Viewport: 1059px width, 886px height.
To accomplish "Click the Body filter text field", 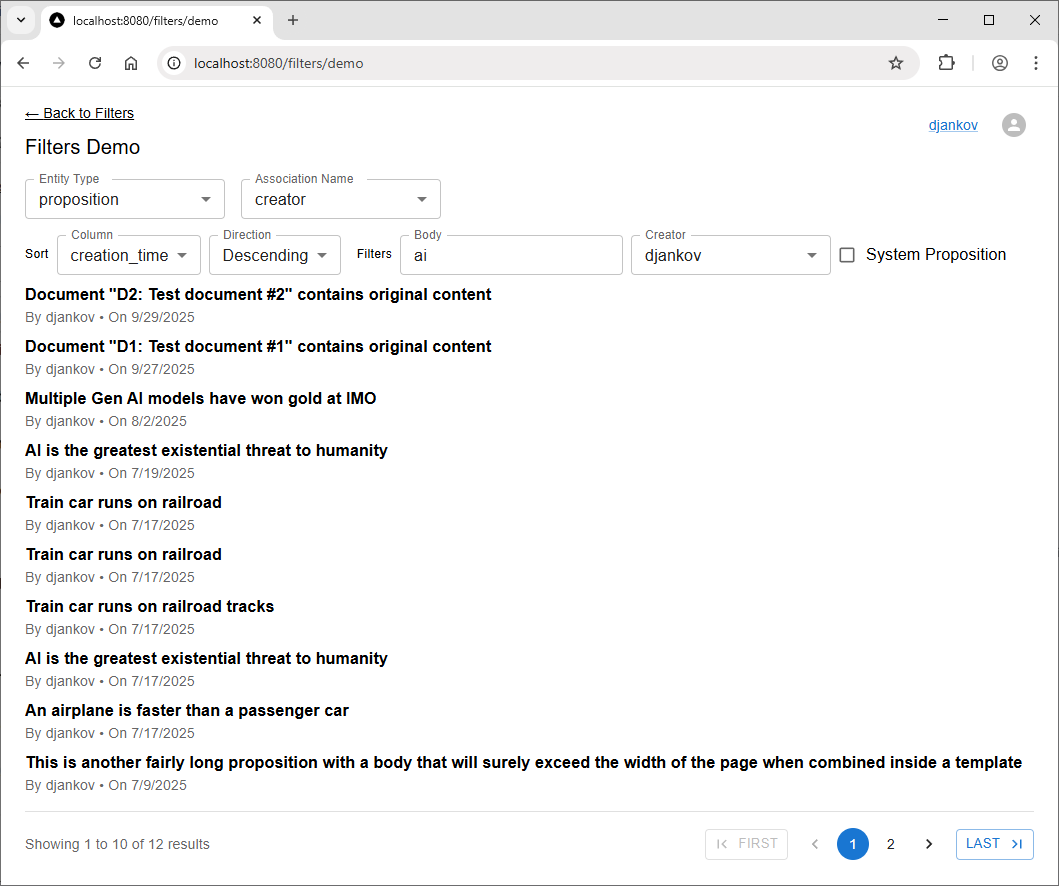I will point(511,255).
